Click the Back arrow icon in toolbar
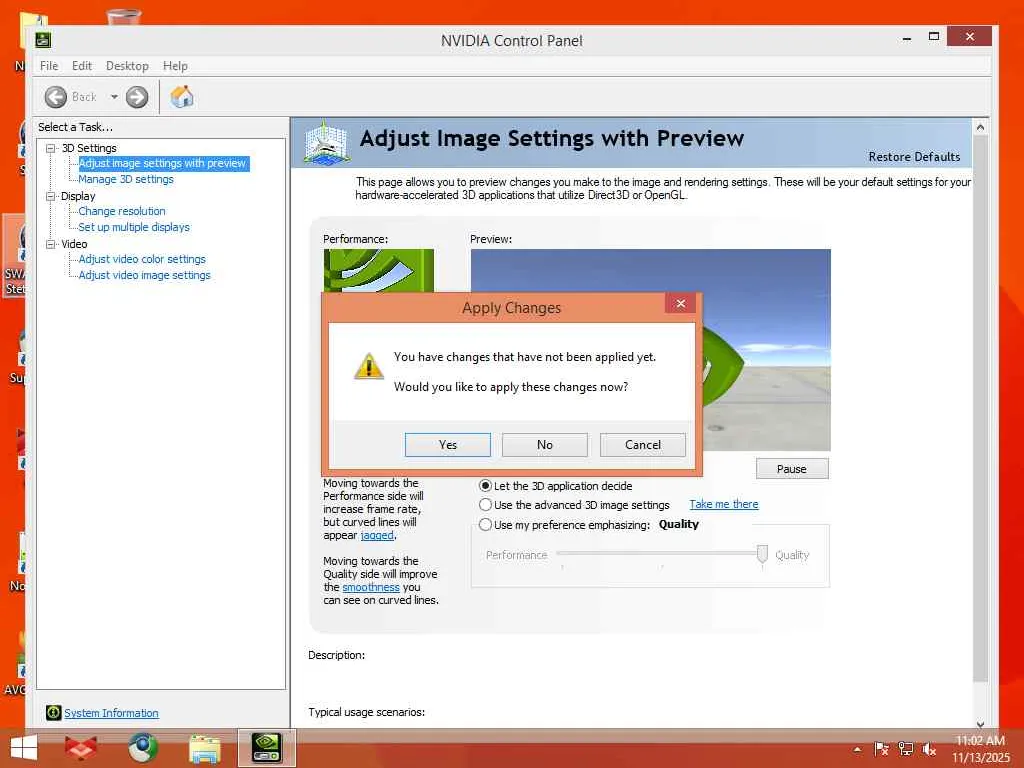The width and height of the screenshot is (1024, 768). [56, 97]
